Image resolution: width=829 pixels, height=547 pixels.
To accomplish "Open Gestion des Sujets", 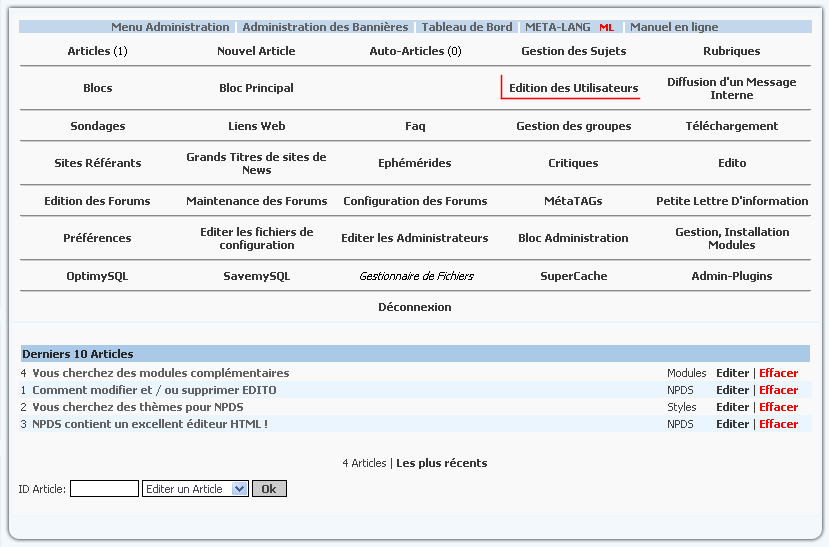I will [x=573, y=51].
